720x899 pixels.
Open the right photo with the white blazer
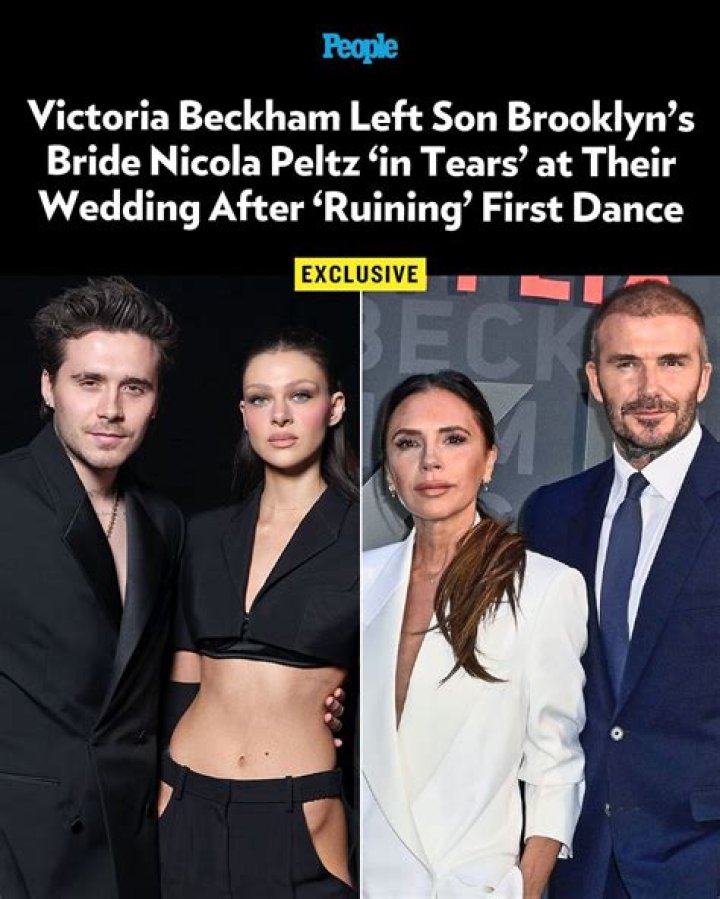(x=541, y=587)
